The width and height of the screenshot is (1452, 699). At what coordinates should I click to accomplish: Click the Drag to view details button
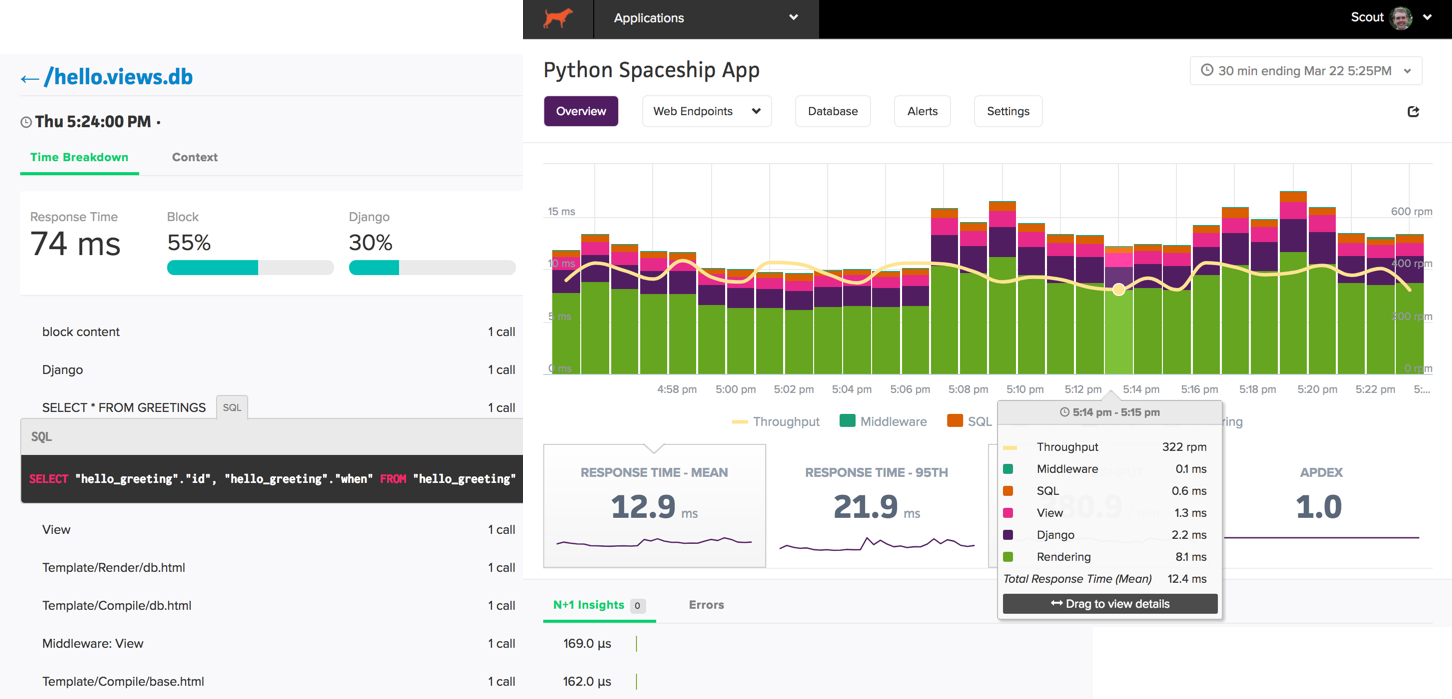point(1110,604)
